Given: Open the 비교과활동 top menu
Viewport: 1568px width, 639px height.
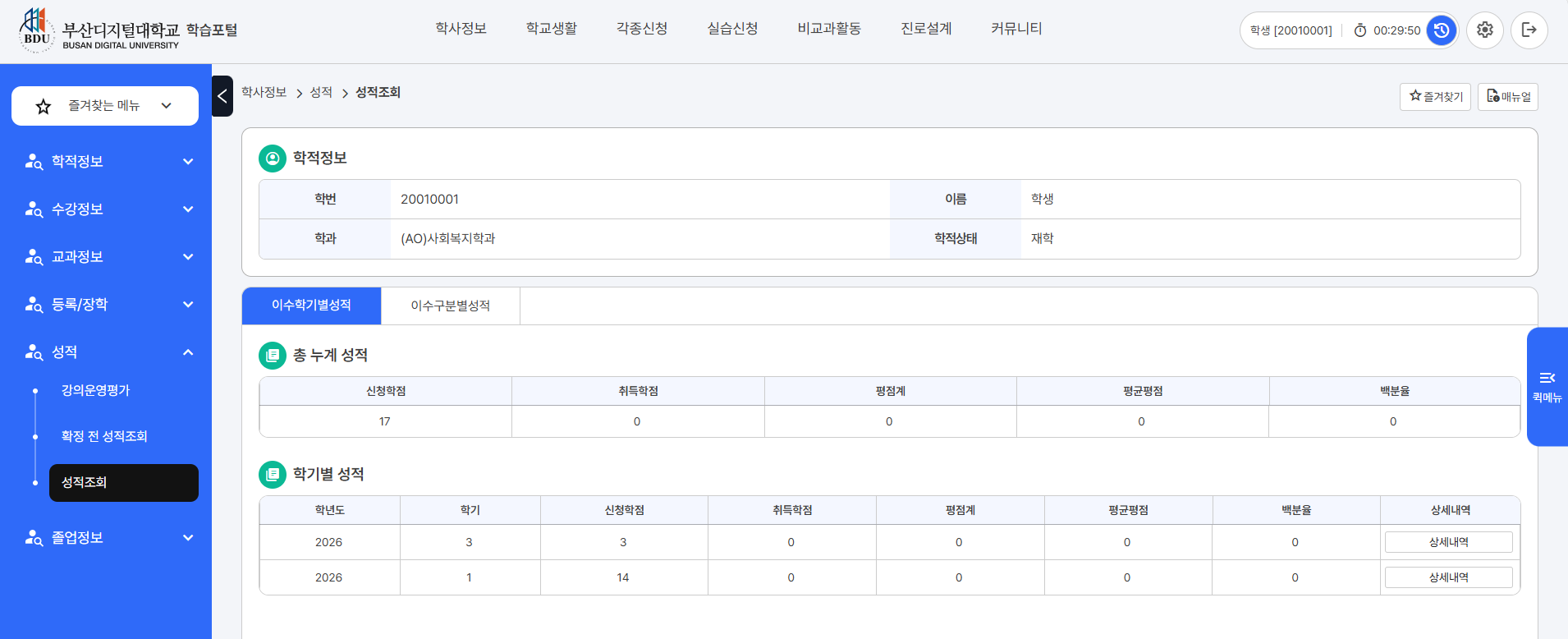Looking at the screenshot, I should click(x=829, y=29).
